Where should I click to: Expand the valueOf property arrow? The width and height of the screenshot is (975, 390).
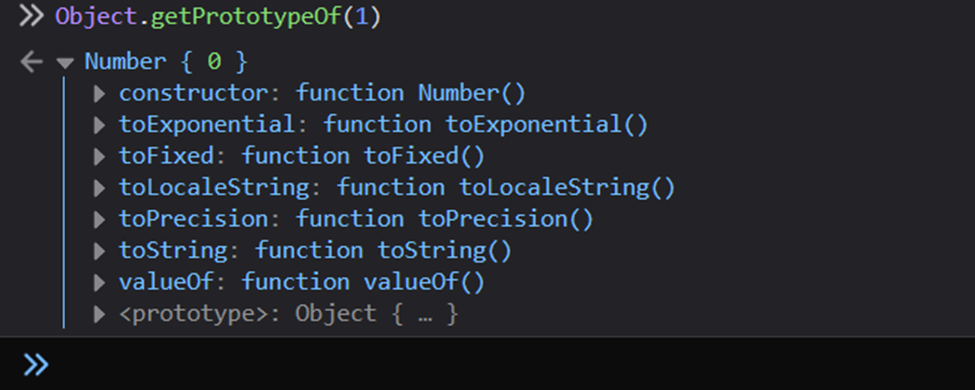99,282
